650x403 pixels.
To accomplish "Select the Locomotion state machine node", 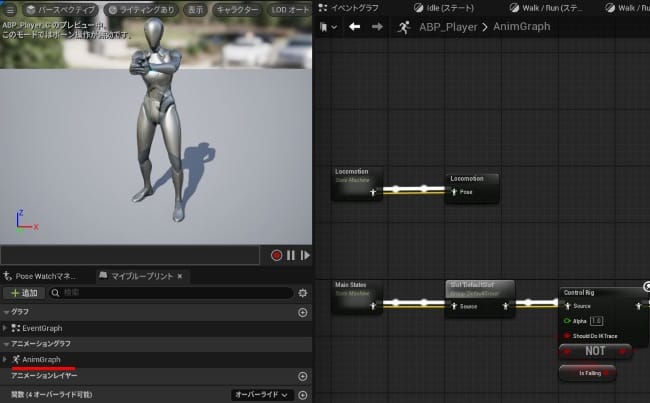I will click(357, 183).
